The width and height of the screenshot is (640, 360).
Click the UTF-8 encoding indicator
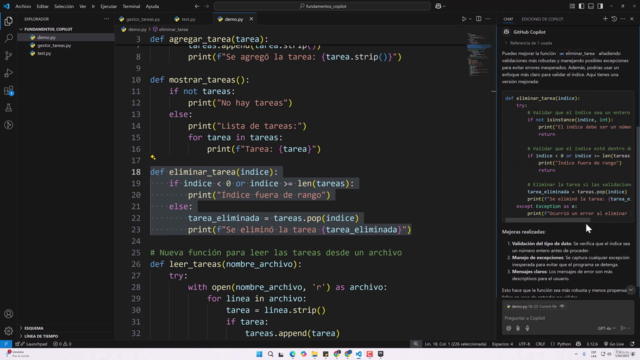click(524, 344)
